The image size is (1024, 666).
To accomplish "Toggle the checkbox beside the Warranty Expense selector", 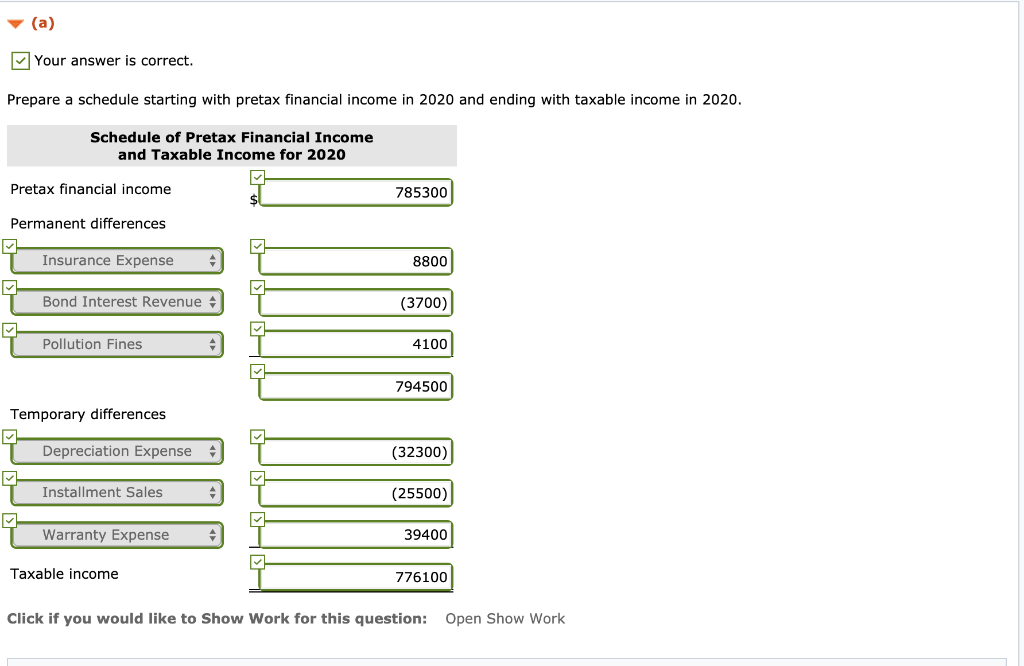I will [x=9, y=519].
